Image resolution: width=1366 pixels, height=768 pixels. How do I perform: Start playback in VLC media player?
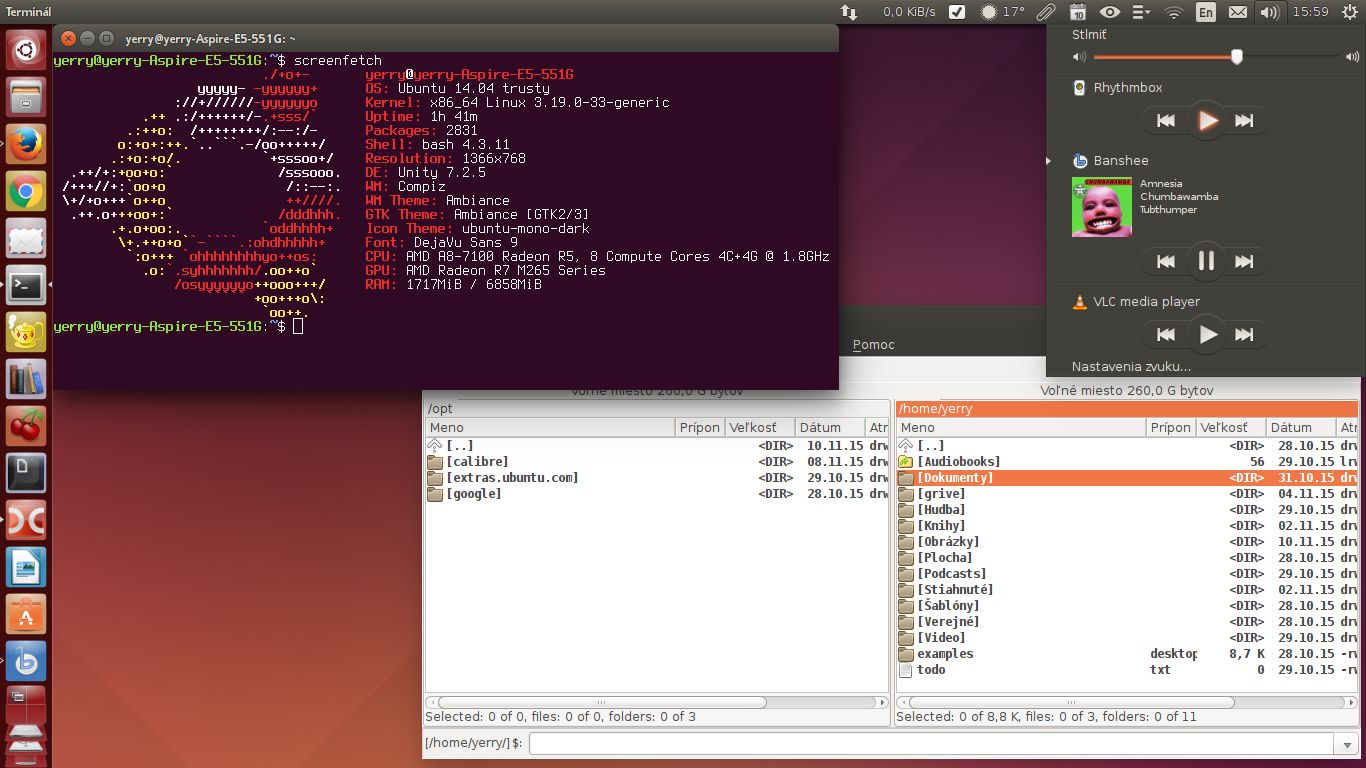(1208, 335)
